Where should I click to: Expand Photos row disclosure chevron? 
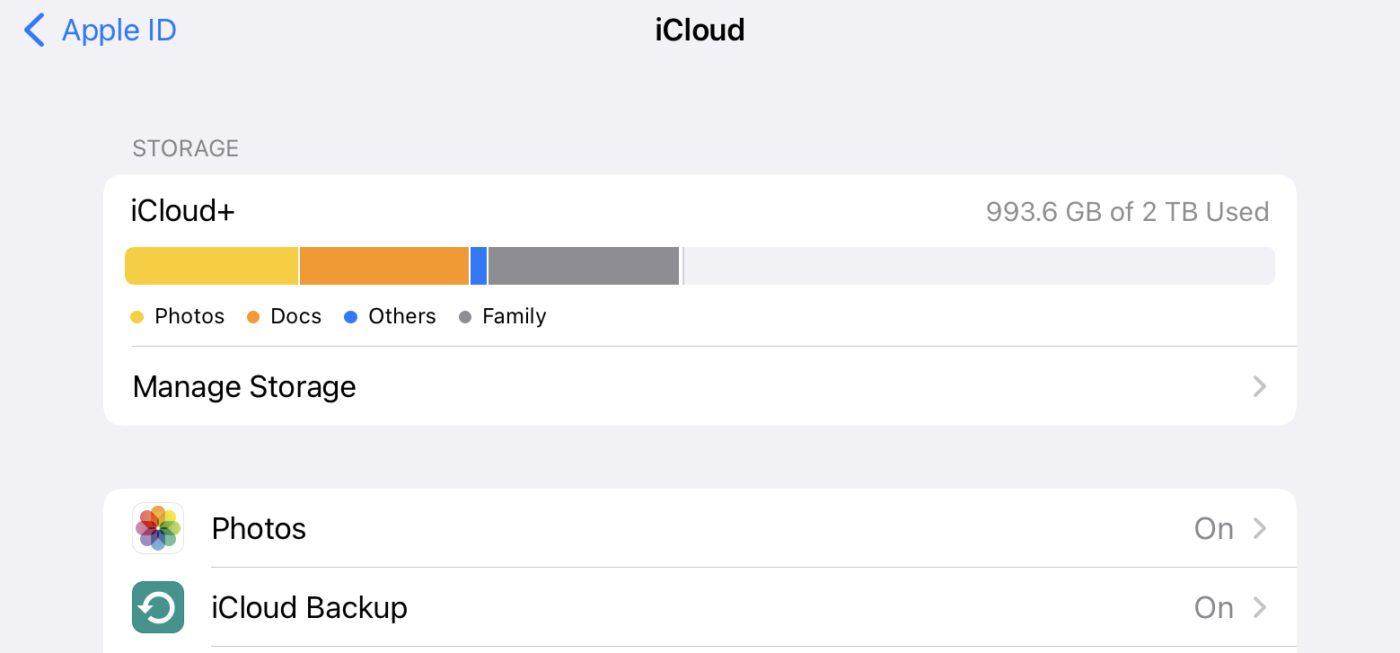point(1260,528)
